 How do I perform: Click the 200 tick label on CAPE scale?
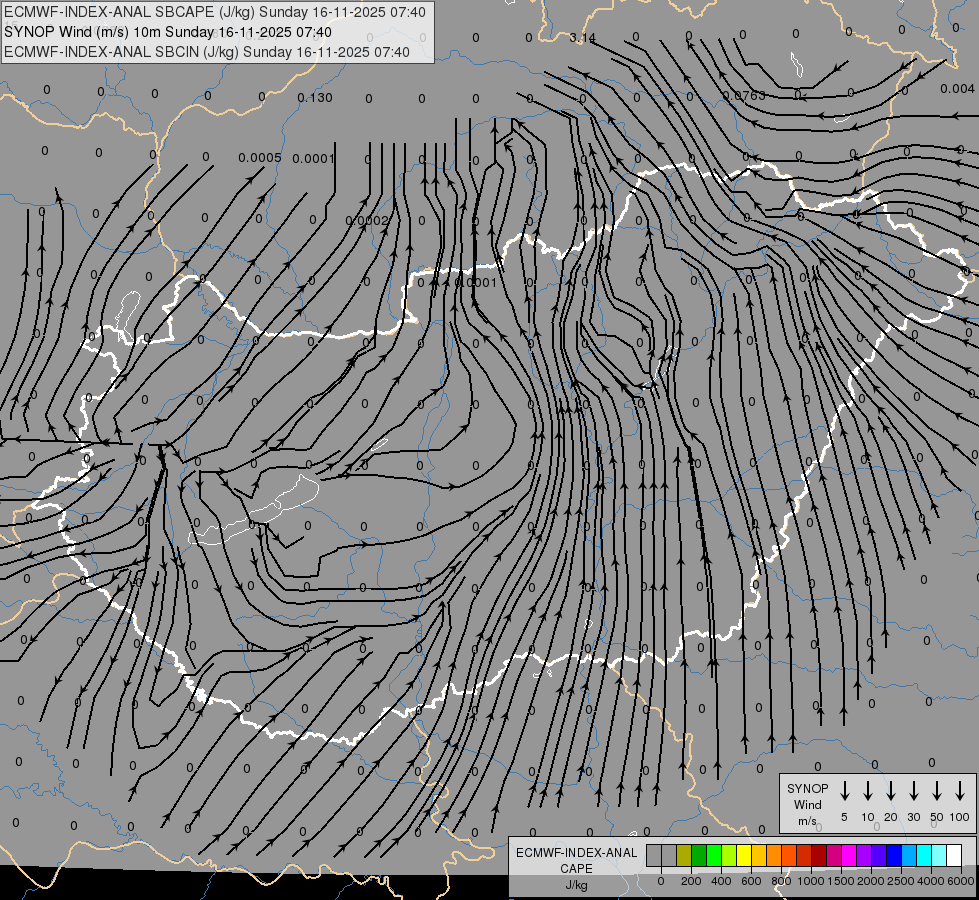[691, 881]
